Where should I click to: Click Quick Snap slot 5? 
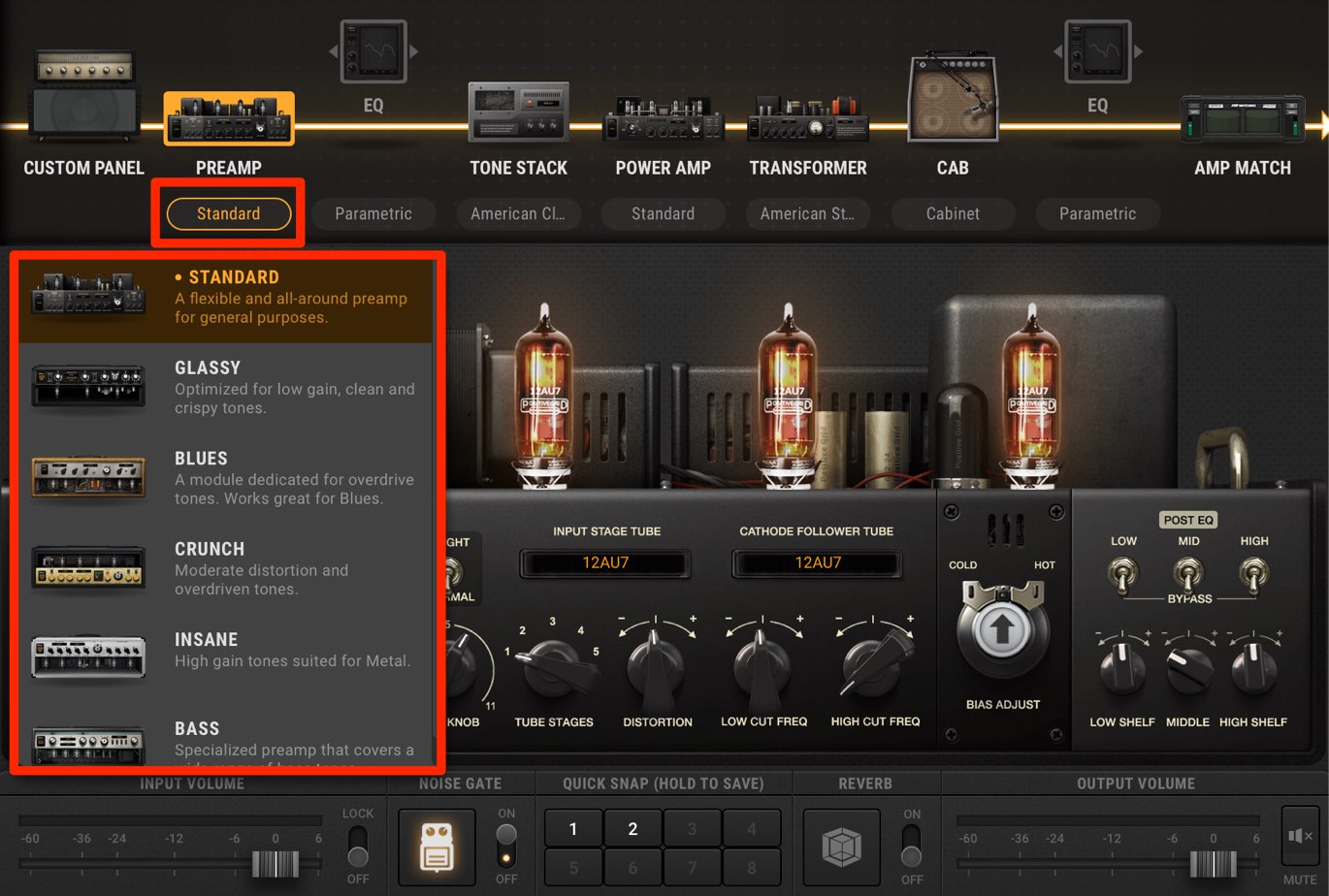(x=573, y=867)
